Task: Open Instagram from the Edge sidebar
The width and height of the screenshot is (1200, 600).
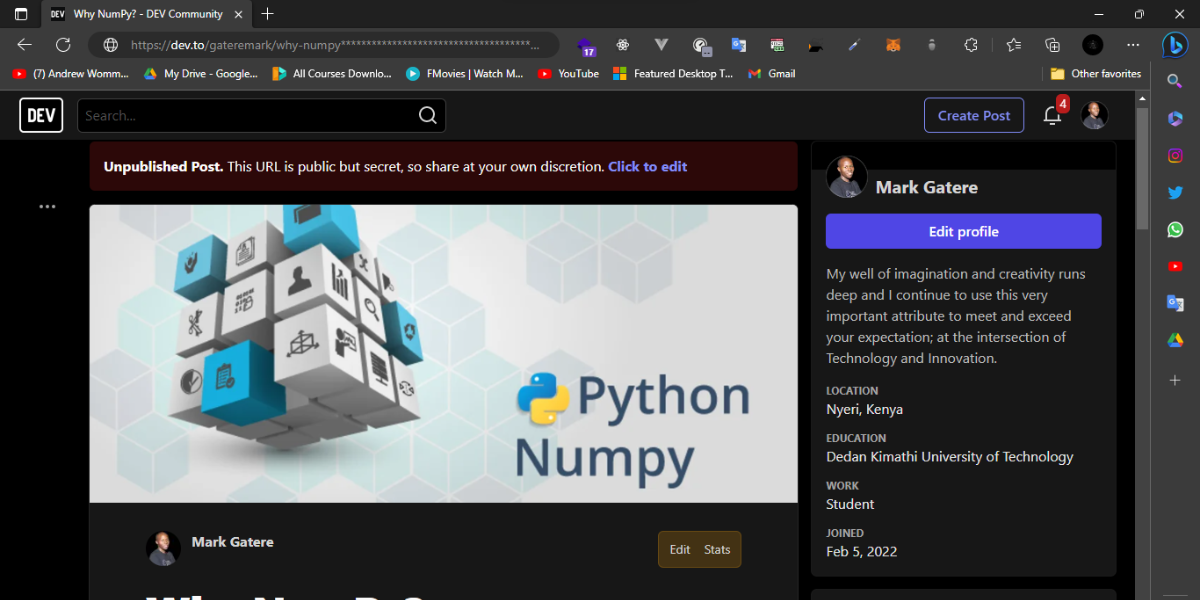Action: (x=1175, y=155)
